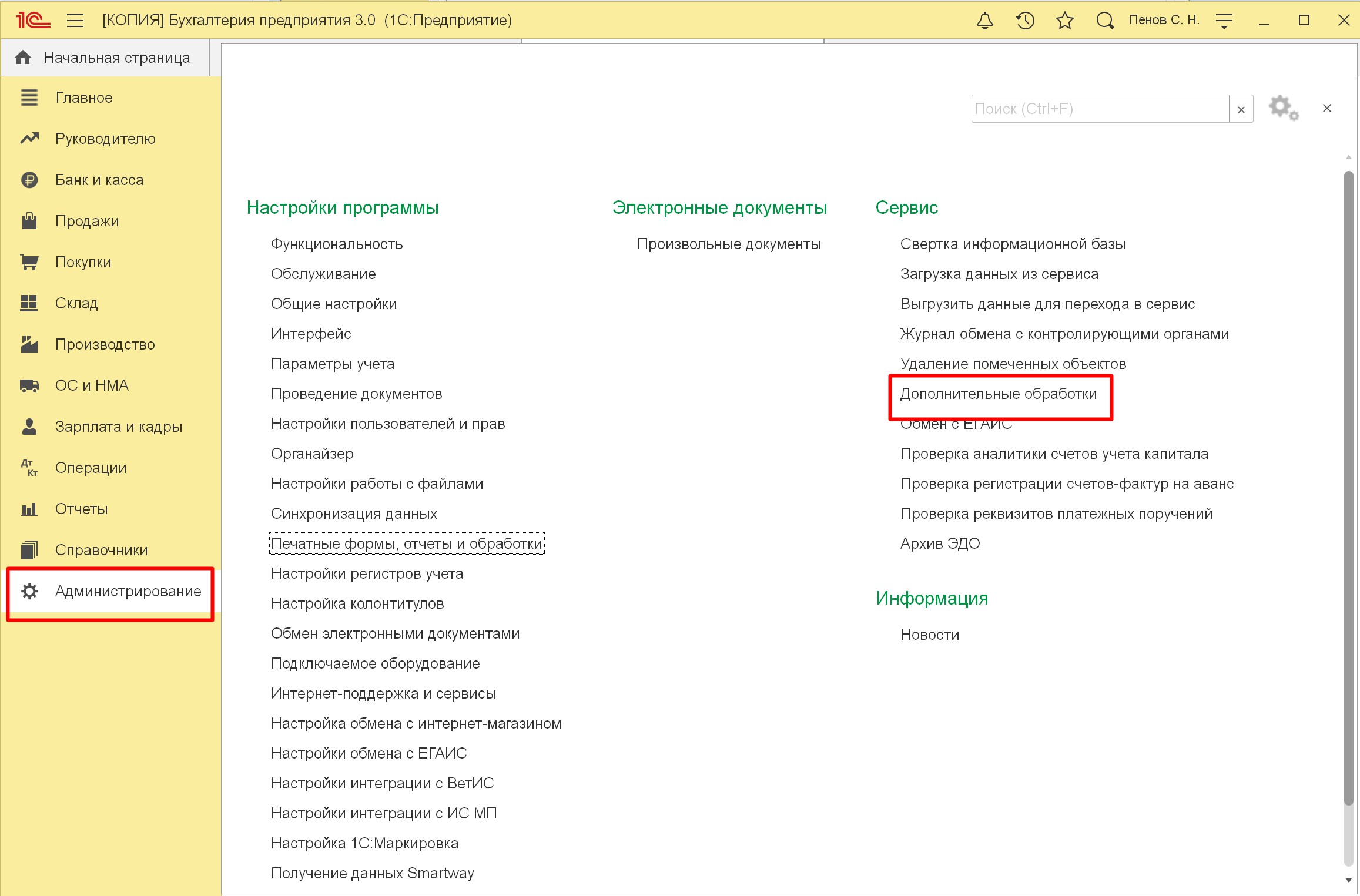Open Дополнительные обработки in Сервис section
The height and width of the screenshot is (896, 1360).
998,393
